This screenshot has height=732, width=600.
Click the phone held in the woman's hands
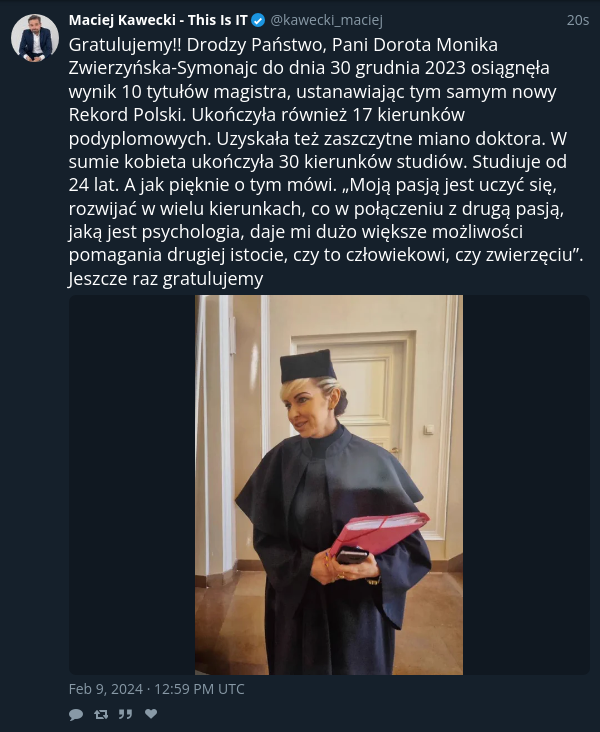(352, 556)
